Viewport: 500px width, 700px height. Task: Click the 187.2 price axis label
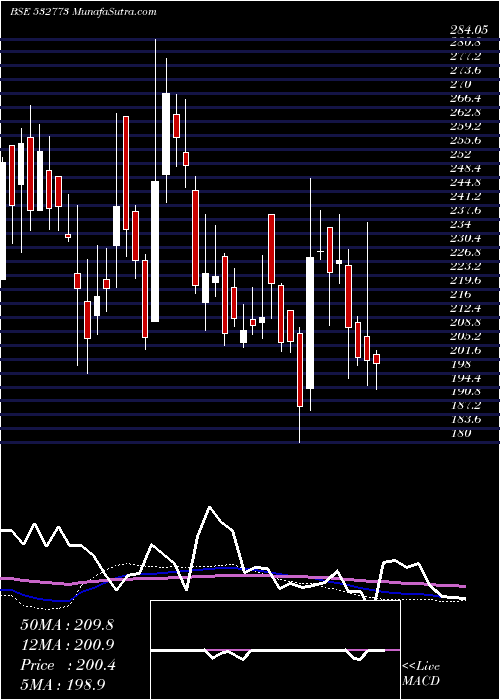[466, 406]
